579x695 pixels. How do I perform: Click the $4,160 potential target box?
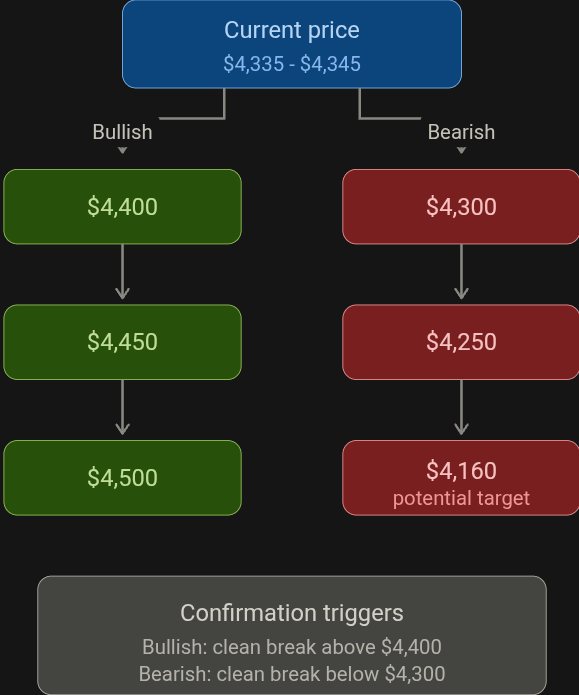(x=461, y=478)
